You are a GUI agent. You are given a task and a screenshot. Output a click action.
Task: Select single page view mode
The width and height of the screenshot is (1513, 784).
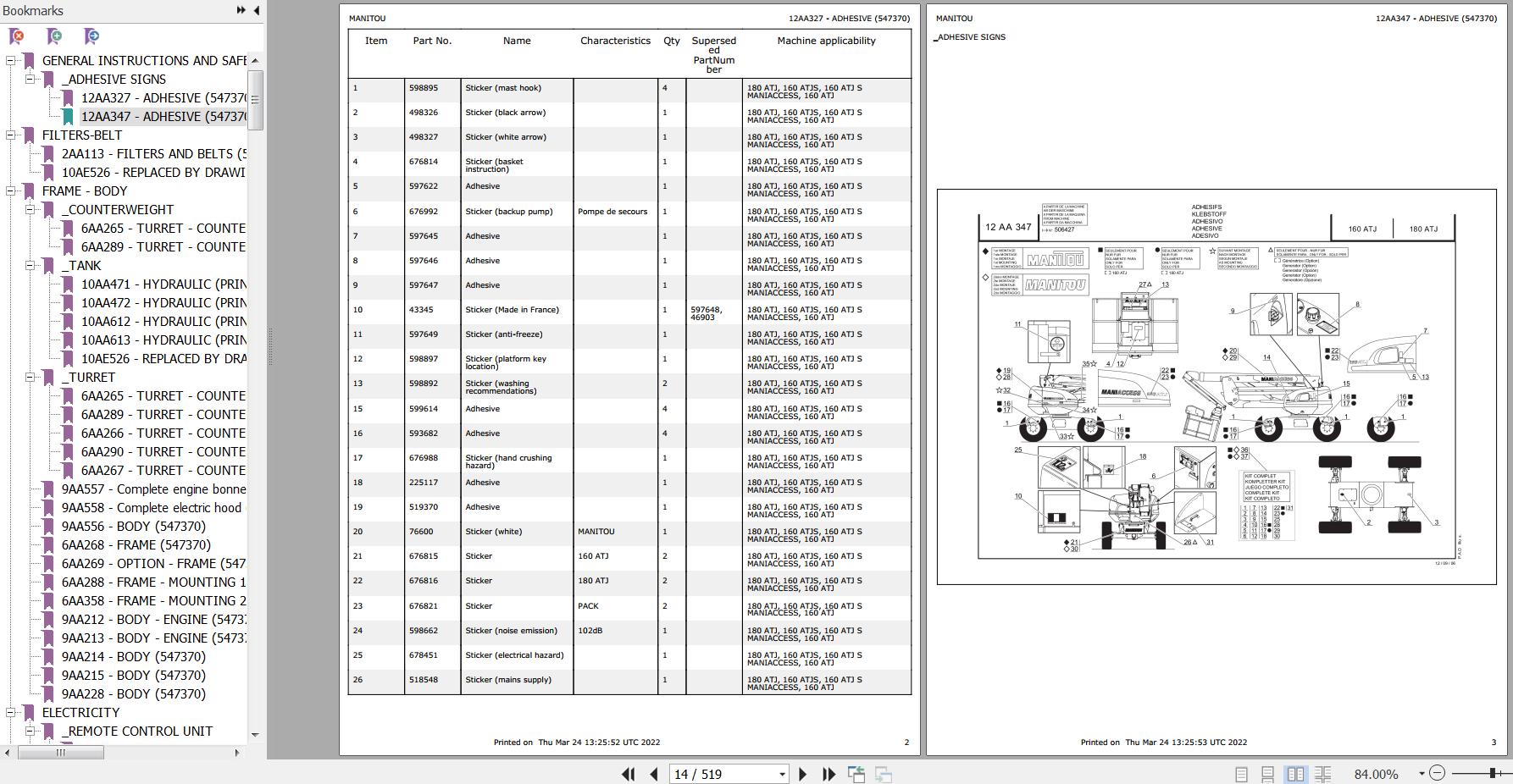point(1243,773)
